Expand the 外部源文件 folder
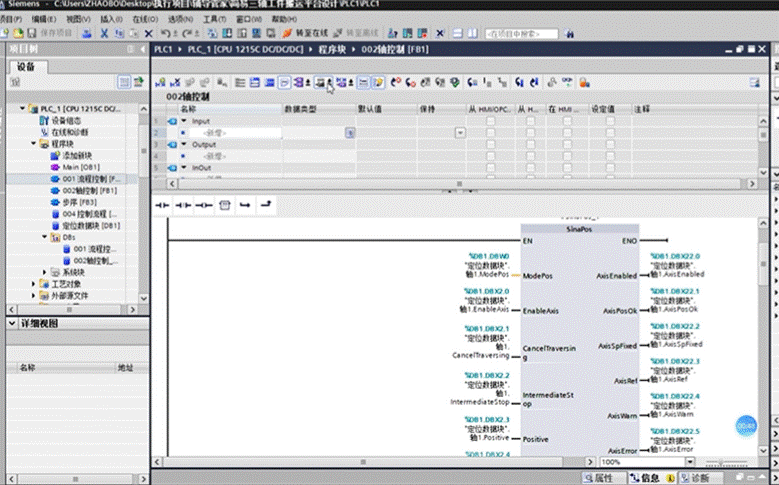 pyautogui.click(x=34, y=296)
